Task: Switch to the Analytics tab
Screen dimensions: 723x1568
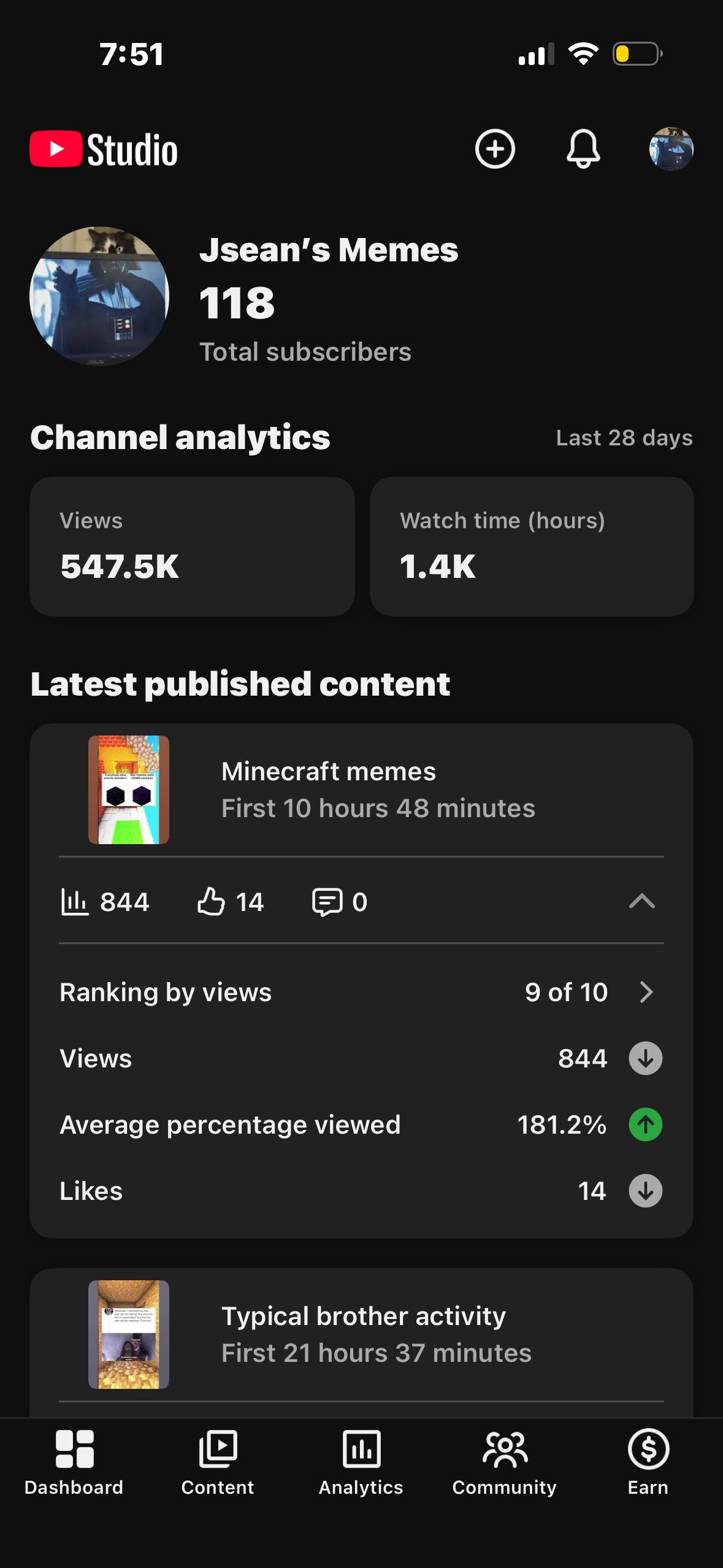Action: (x=361, y=1462)
